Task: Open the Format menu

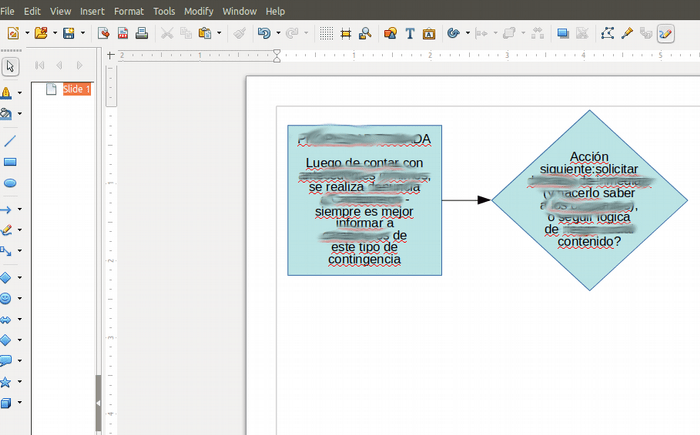Action: click(x=128, y=11)
